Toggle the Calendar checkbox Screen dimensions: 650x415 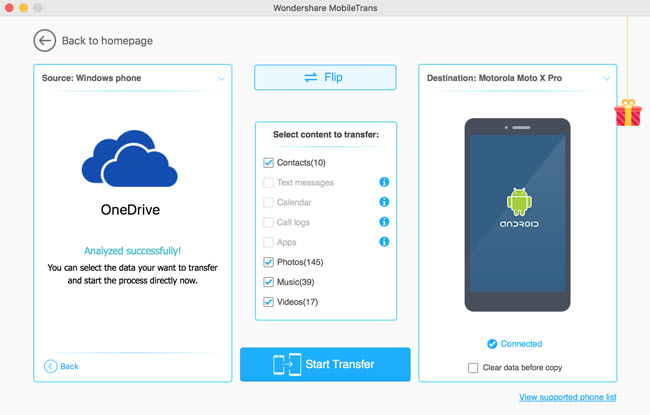(x=269, y=202)
